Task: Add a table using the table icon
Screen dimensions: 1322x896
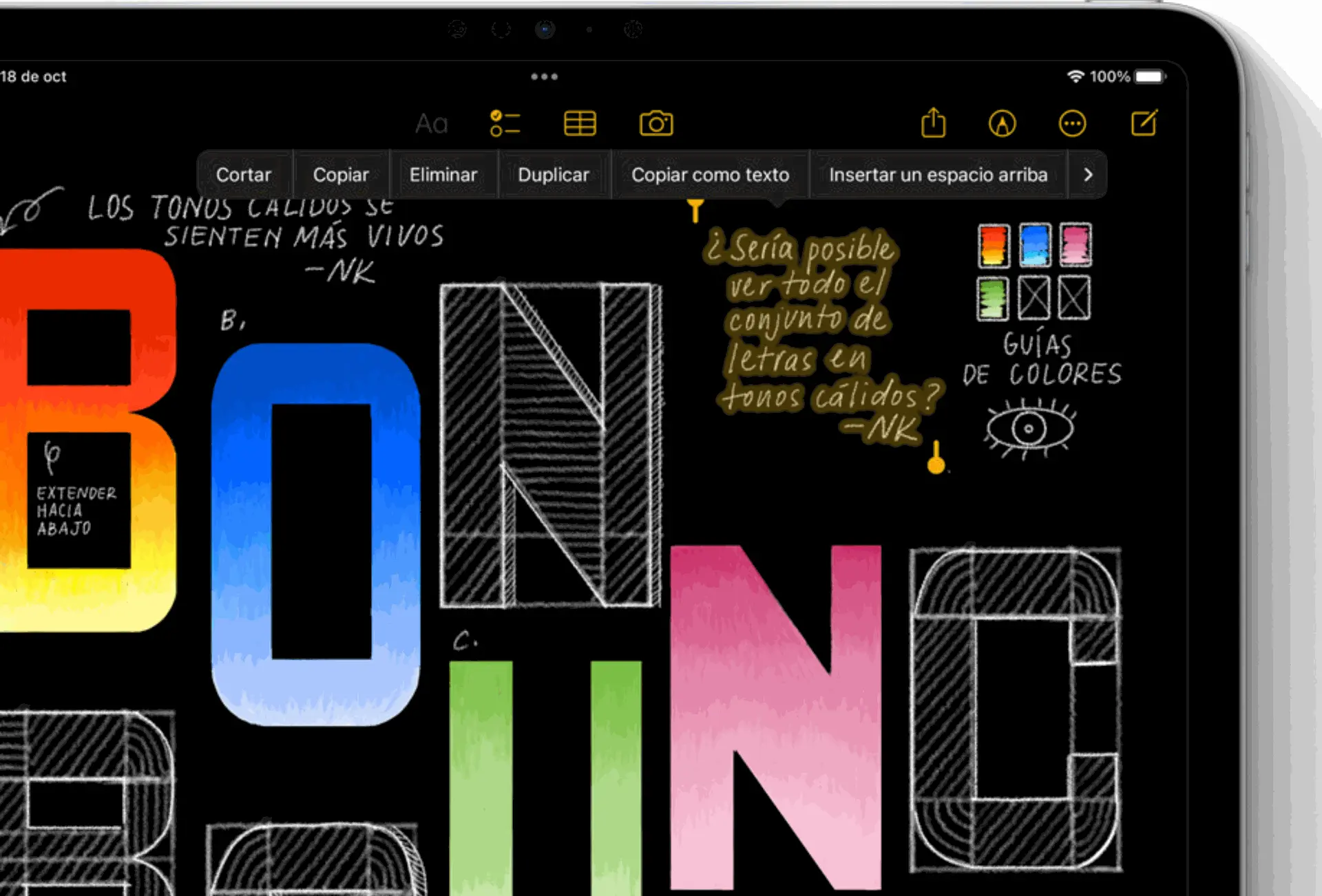Action: pyautogui.click(x=580, y=124)
